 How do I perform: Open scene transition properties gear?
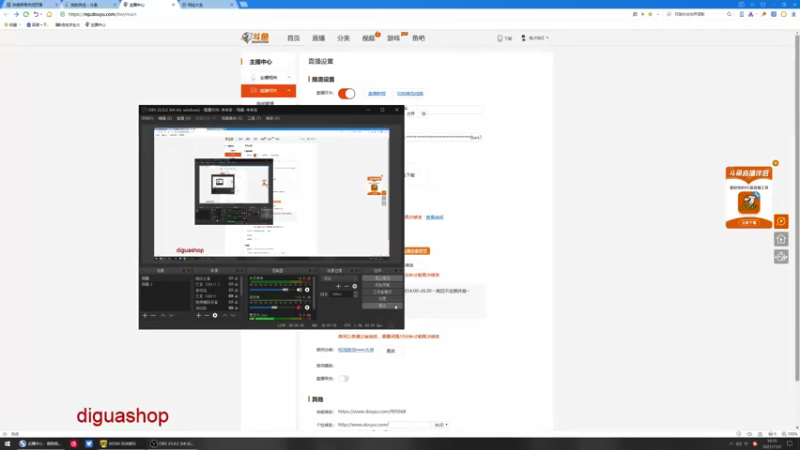point(355,286)
